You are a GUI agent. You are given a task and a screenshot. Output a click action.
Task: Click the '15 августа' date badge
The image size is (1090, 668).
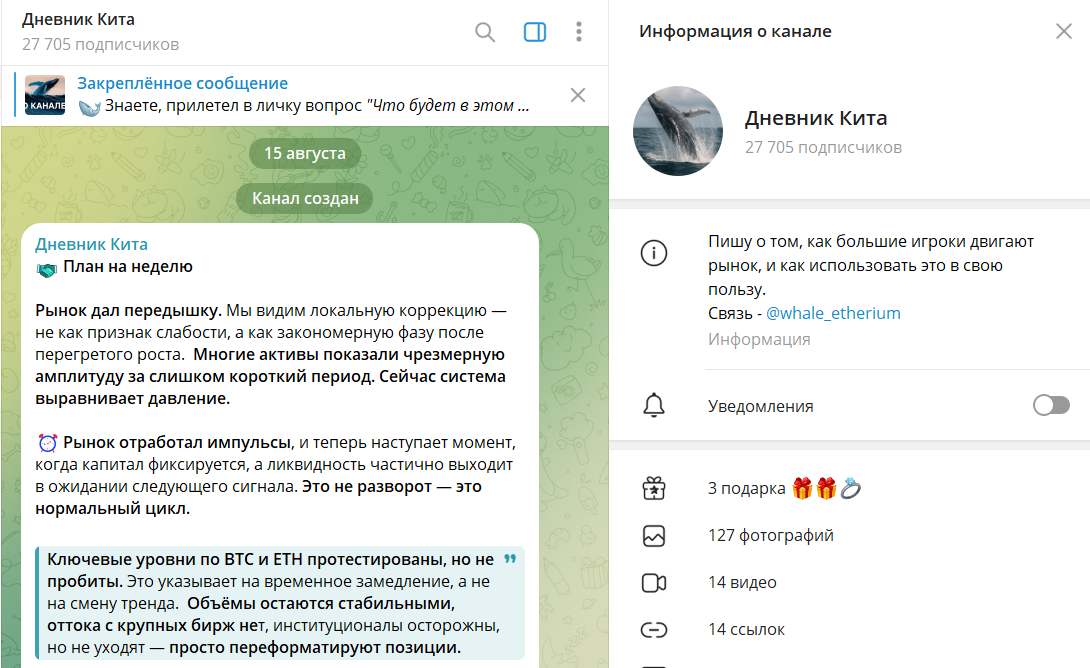click(305, 153)
